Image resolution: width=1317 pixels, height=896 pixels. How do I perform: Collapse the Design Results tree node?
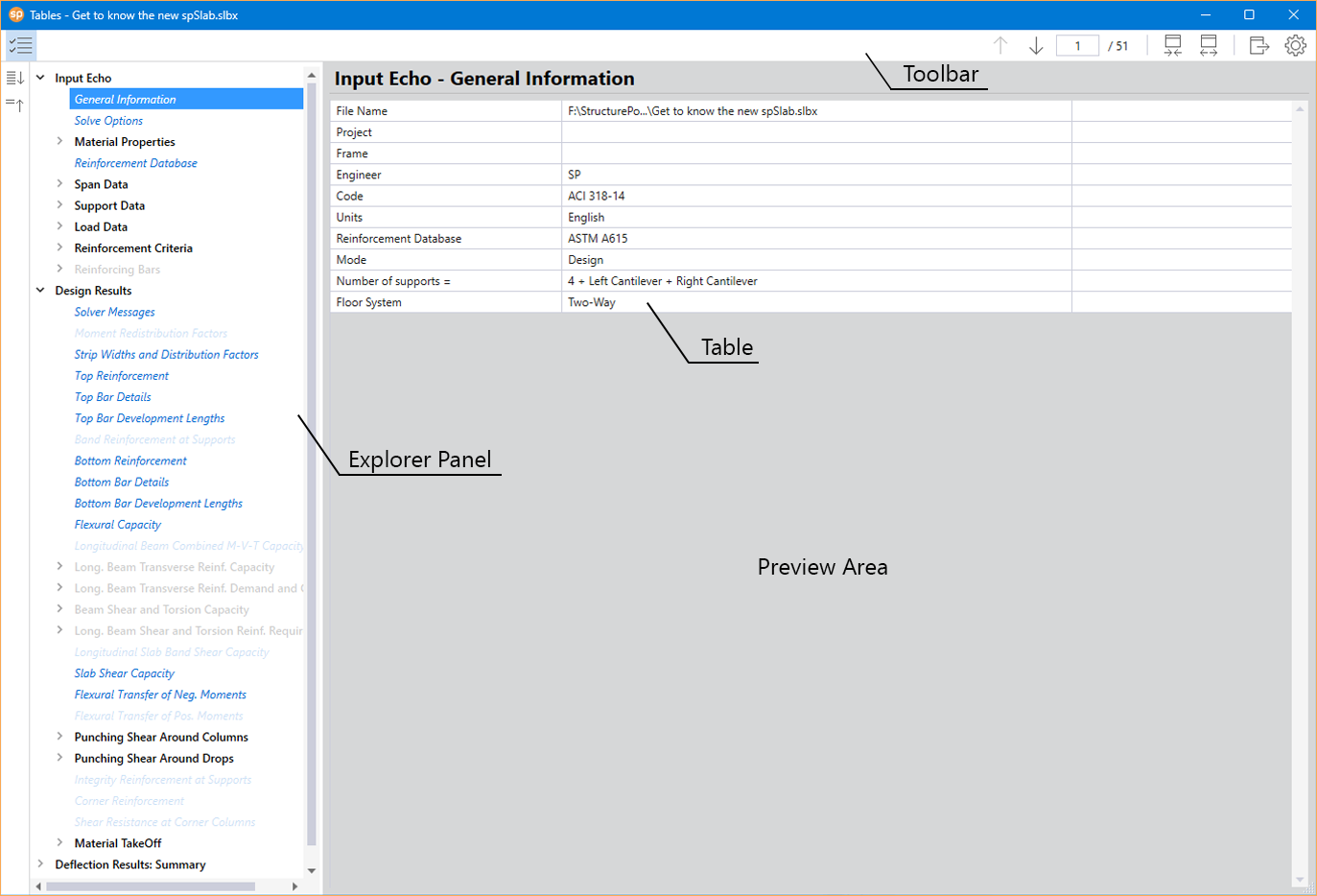(40, 291)
